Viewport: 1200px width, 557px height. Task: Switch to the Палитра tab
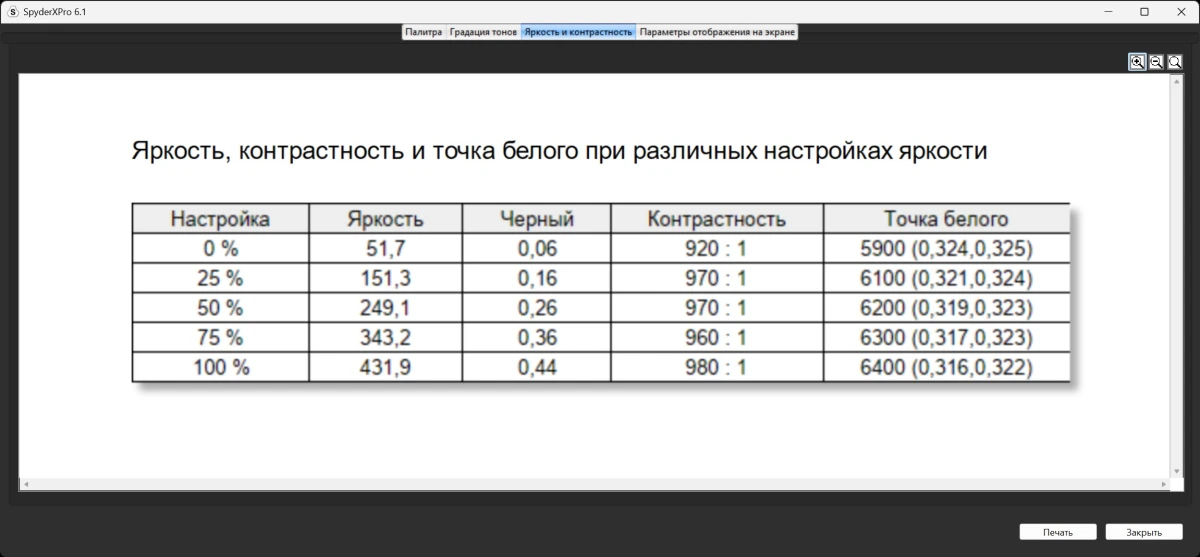(x=424, y=32)
